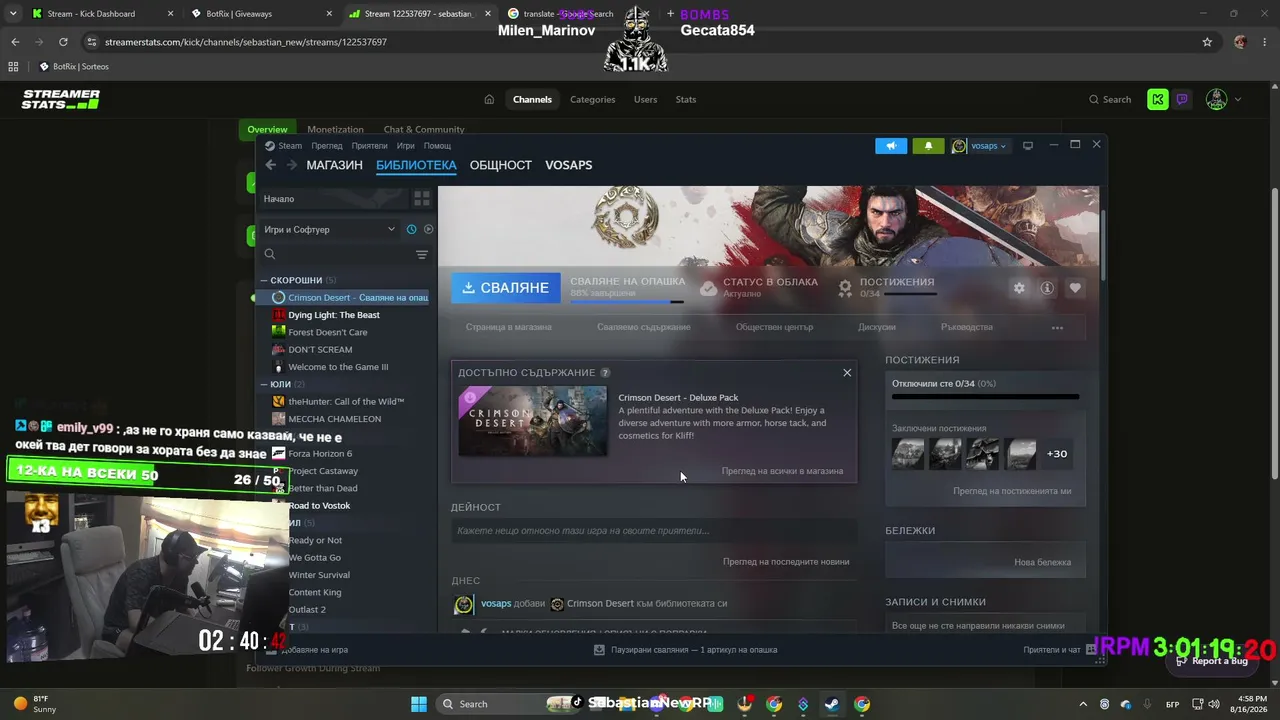The height and width of the screenshot is (720, 1280).
Task: Bookmark this page with Chrome star
Action: tap(1207, 42)
